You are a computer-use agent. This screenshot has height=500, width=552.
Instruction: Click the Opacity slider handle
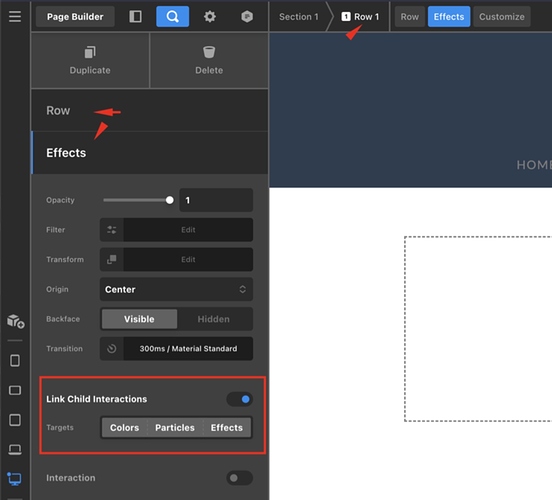click(x=170, y=200)
